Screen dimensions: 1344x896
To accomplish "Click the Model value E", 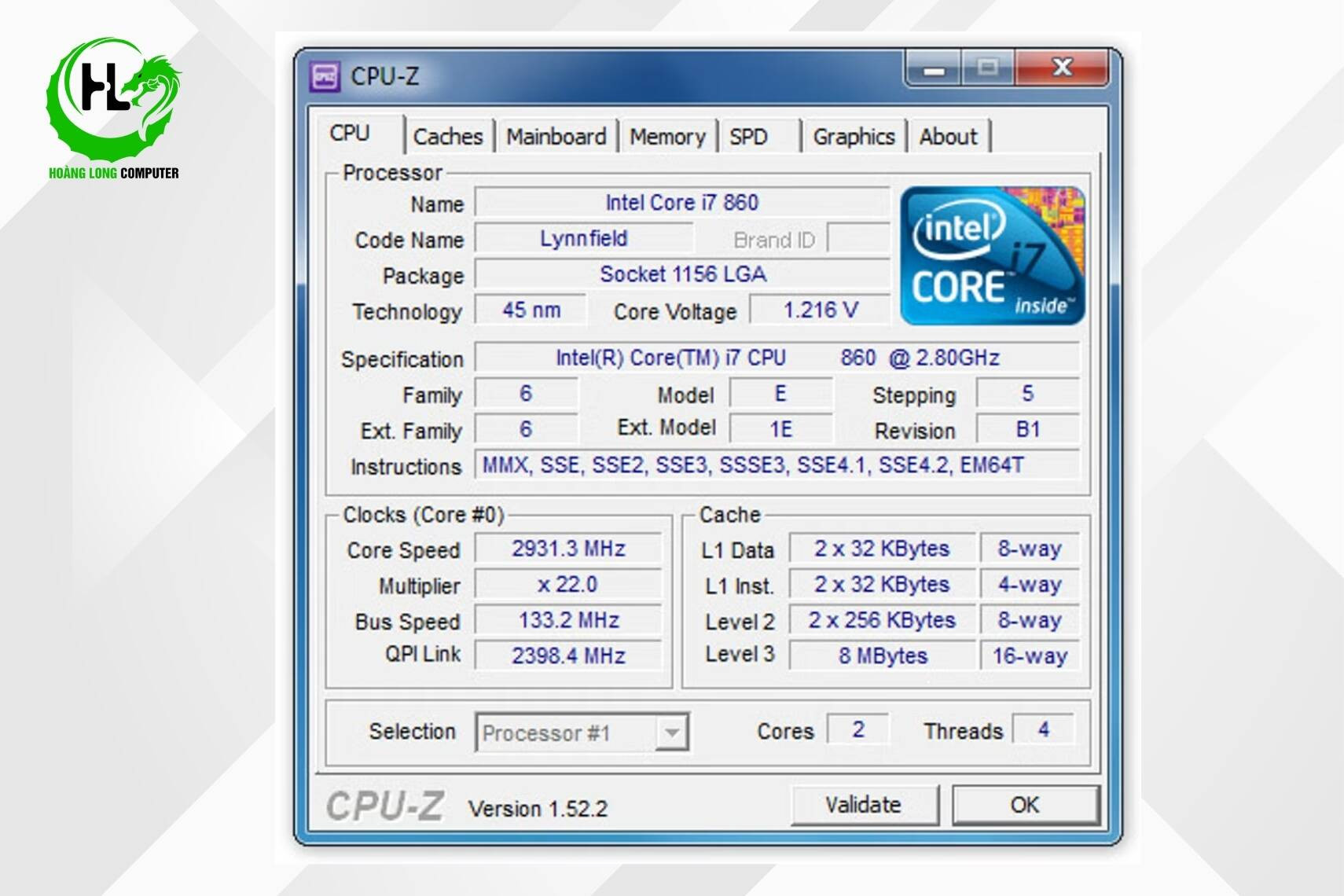I will (780, 394).
